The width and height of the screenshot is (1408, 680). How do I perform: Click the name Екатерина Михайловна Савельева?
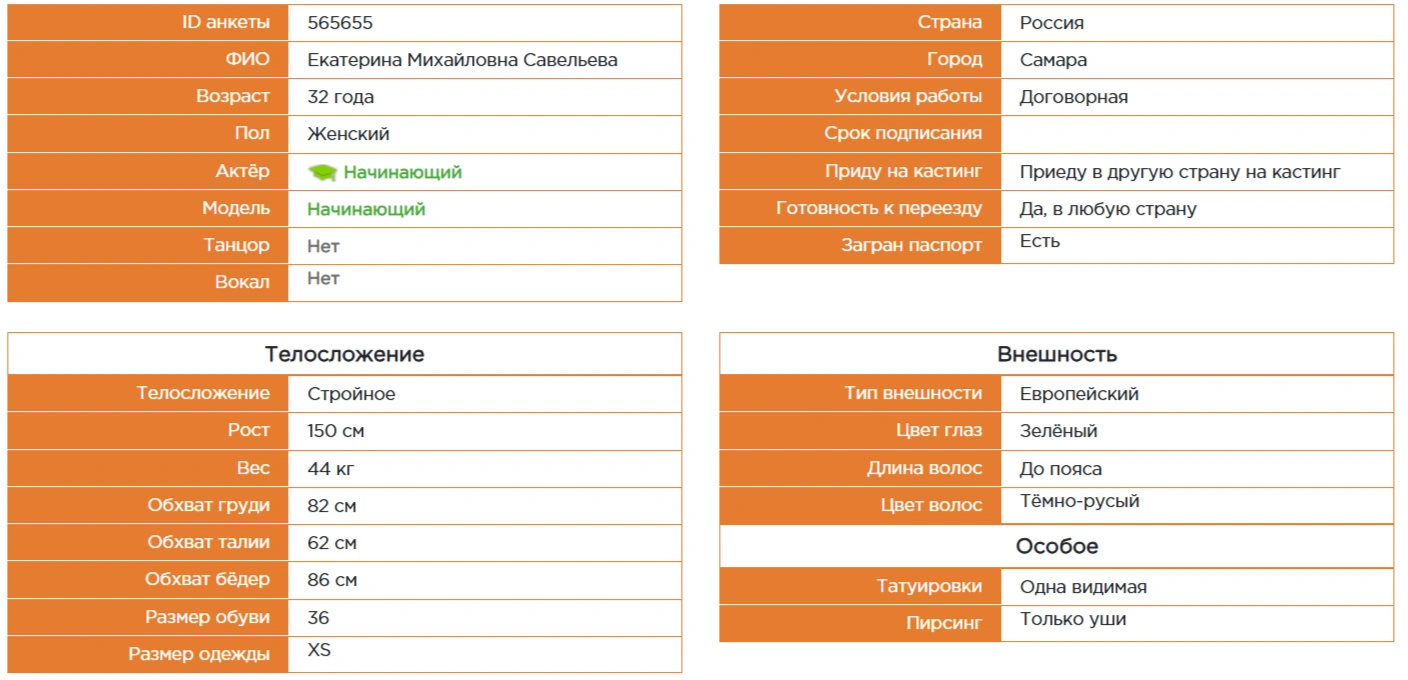[x=462, y=60]
